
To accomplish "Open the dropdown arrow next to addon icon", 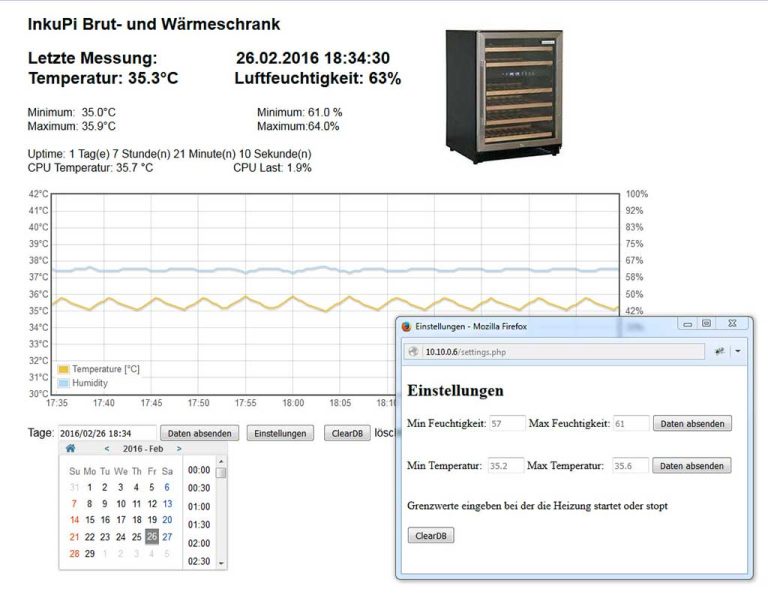I will [738, 351].
